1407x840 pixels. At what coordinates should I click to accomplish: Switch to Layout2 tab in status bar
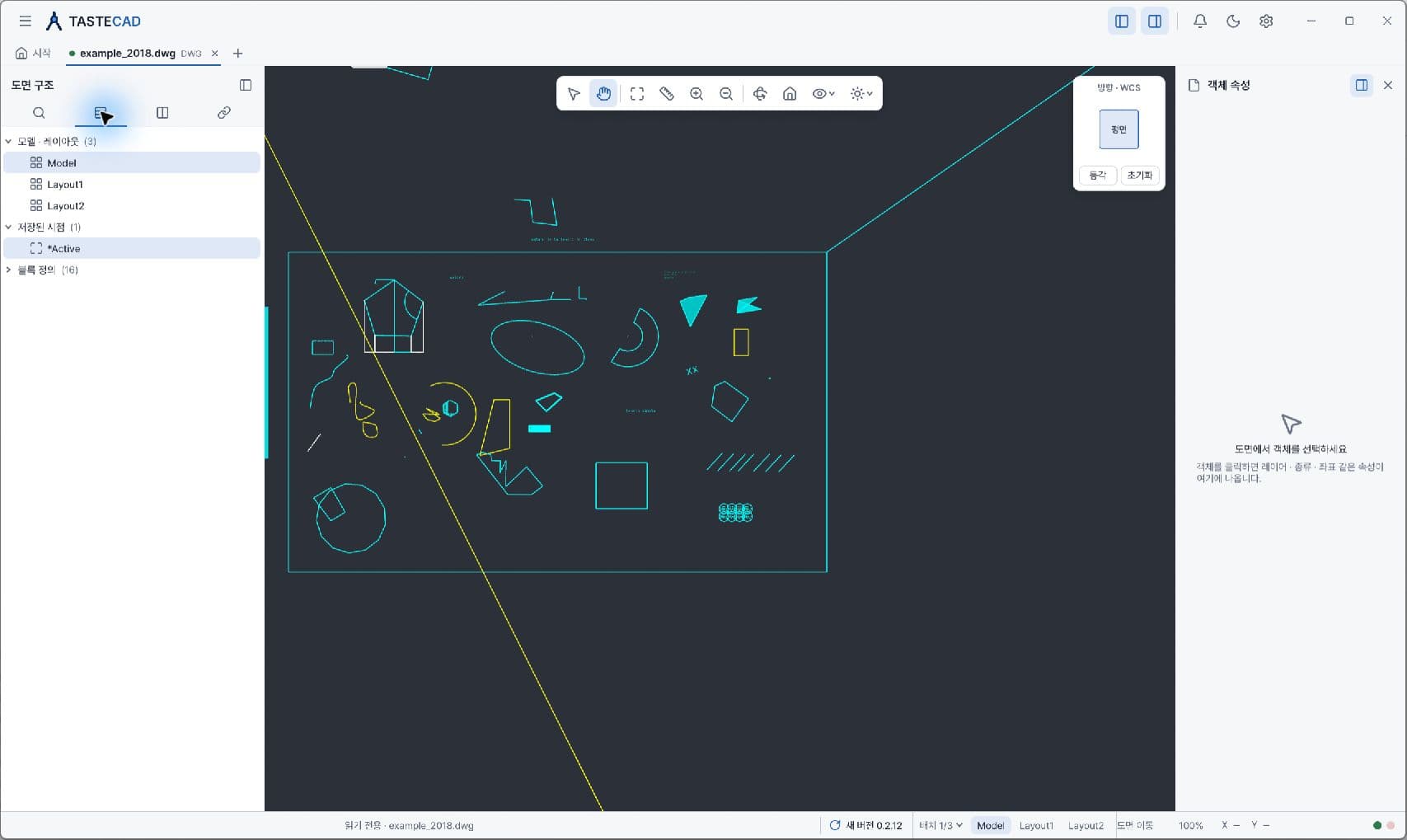click(1086, 825)
